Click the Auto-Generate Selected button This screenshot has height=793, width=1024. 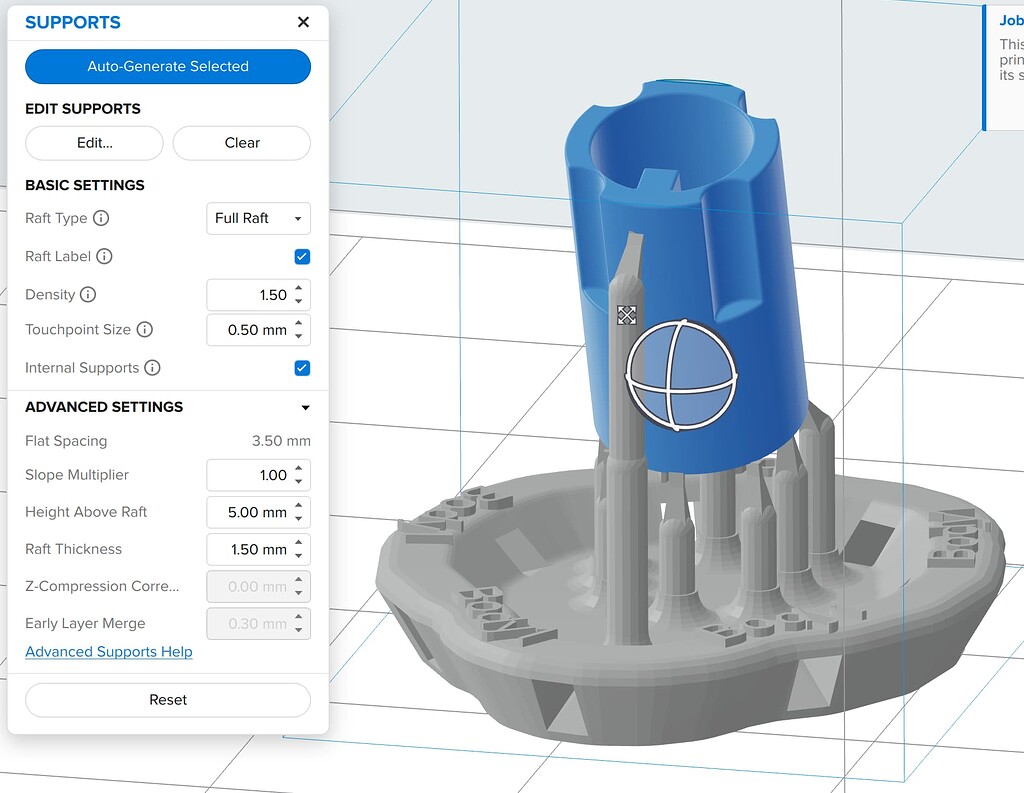[x=167, y=66]
